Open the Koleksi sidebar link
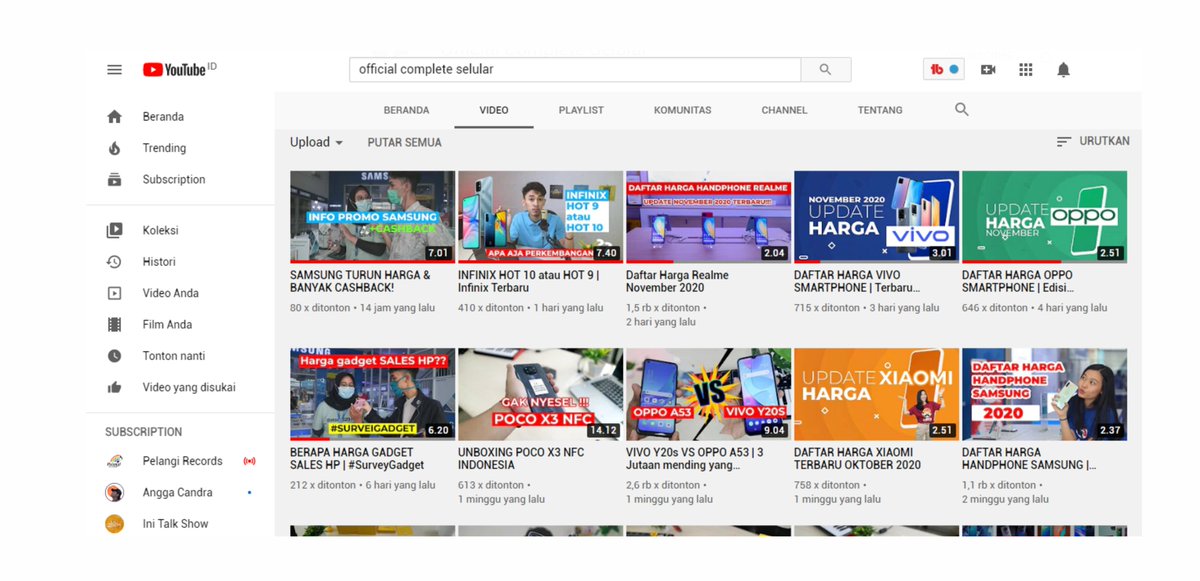This screenshot has width=1200, height=581. pos(161,230)
